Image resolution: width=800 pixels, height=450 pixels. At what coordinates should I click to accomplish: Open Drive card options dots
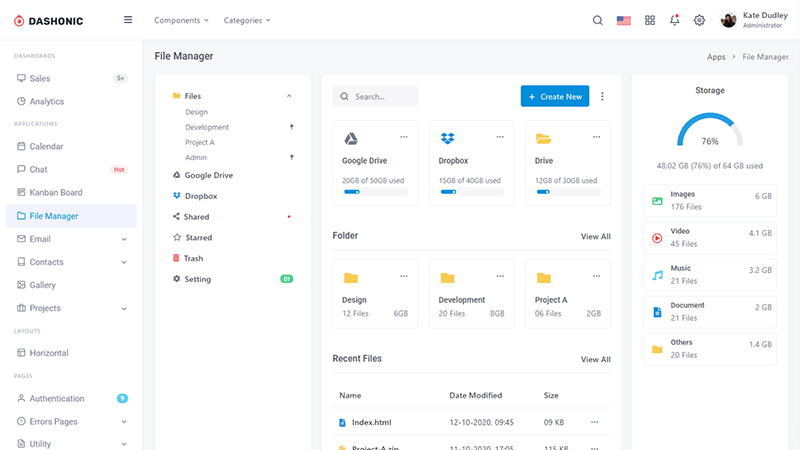click(x=596, y=137)
